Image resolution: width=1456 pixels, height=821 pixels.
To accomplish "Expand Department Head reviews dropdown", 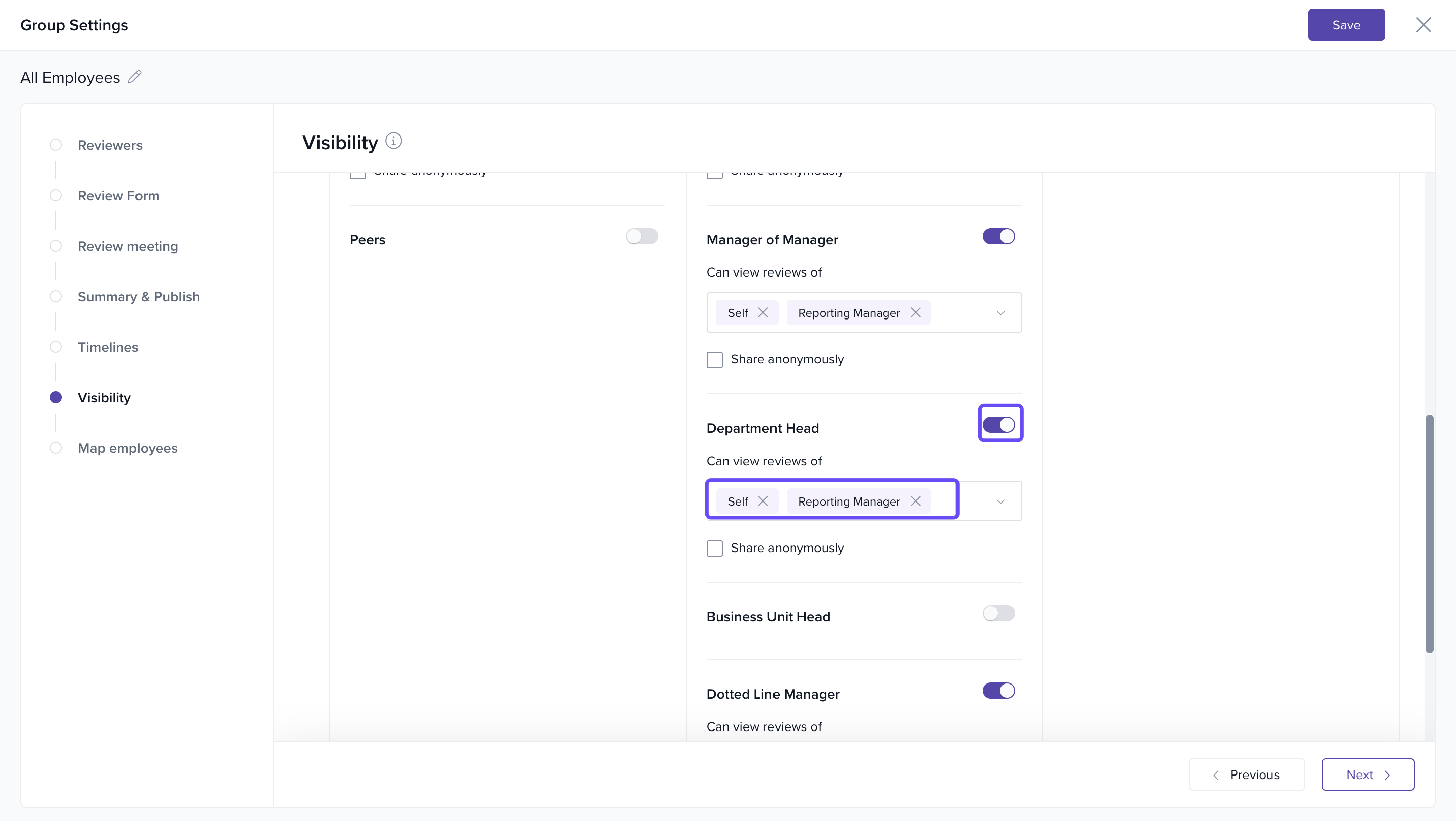I will [x=1000, y=502].
